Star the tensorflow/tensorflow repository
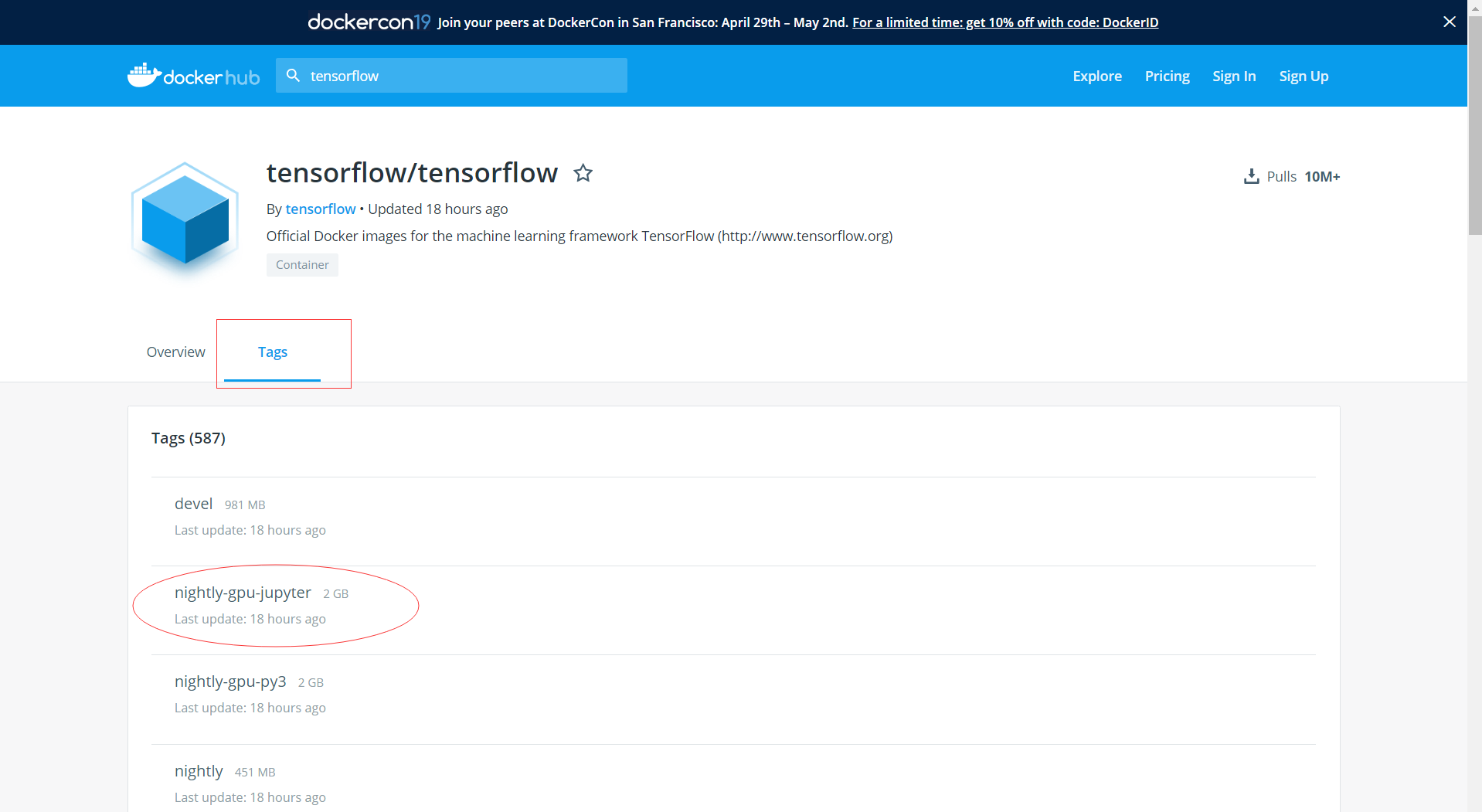Image resolution: width=1482 pixels, height=812 pixels. [x=583, y=173]
